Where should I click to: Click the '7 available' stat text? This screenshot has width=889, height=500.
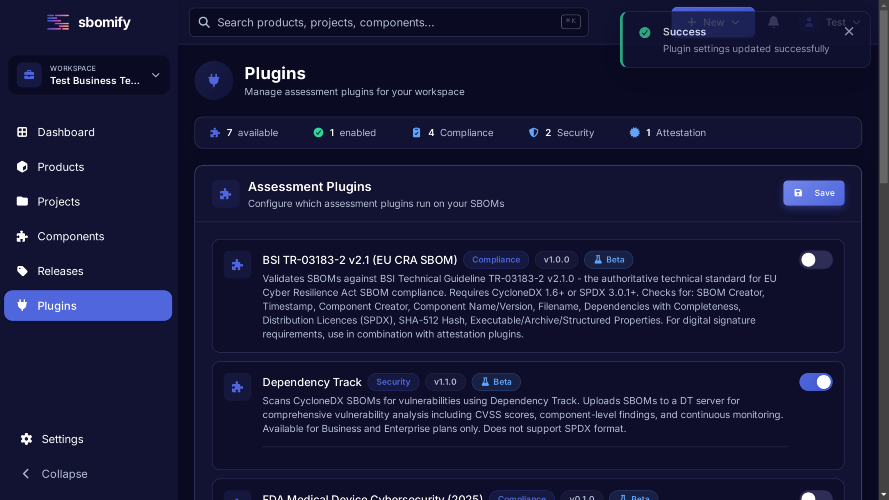point(252,133)
